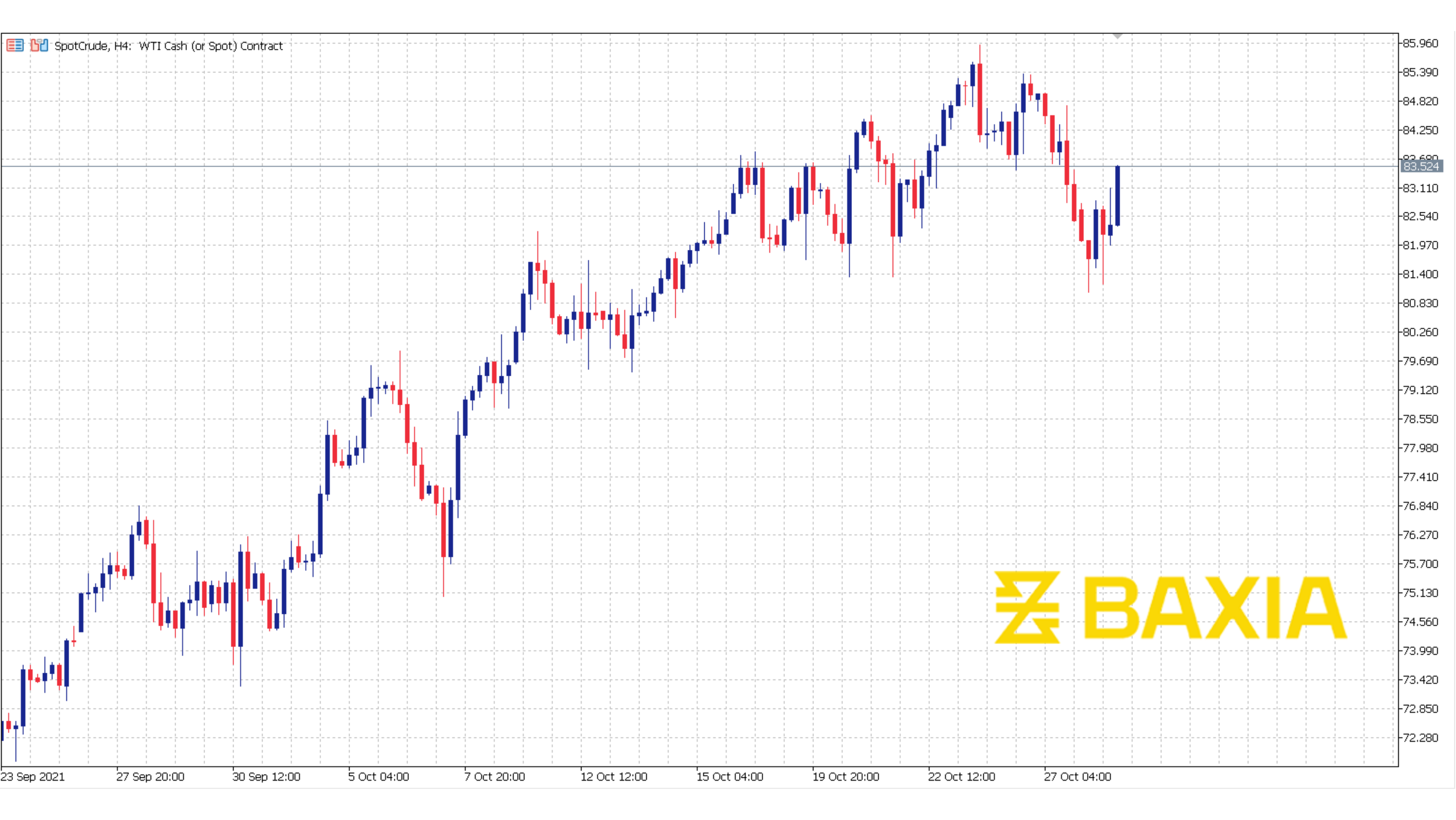The width and height of the screenshot is (1456, 820).
Task: Click the 81.970 price scale value
Action: point(1420,245)
